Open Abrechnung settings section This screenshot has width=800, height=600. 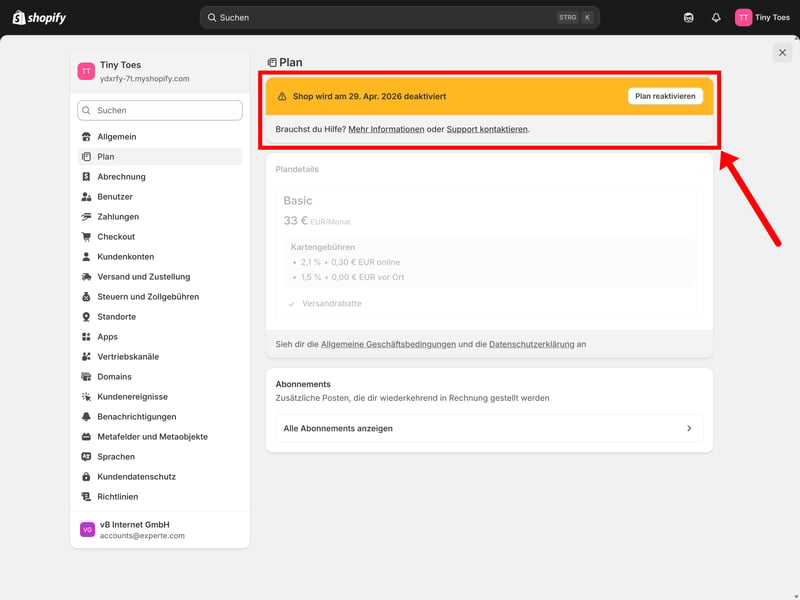pyautogui.click(x=121, y=177)
